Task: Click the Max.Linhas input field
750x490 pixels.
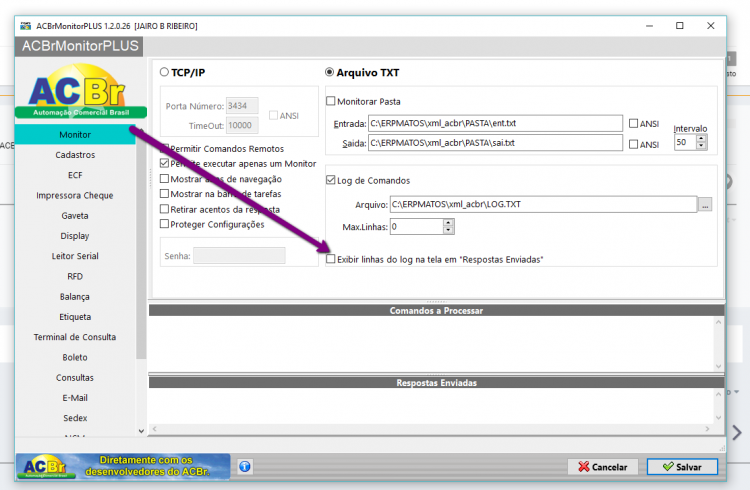Action: pos(417,226)
